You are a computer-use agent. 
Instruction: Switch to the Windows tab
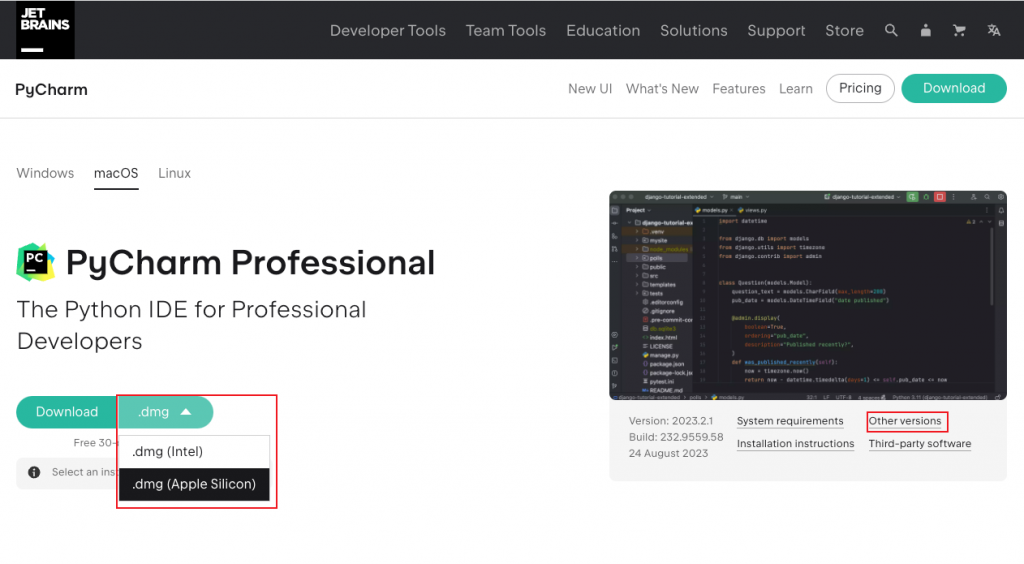pos(45,173)
